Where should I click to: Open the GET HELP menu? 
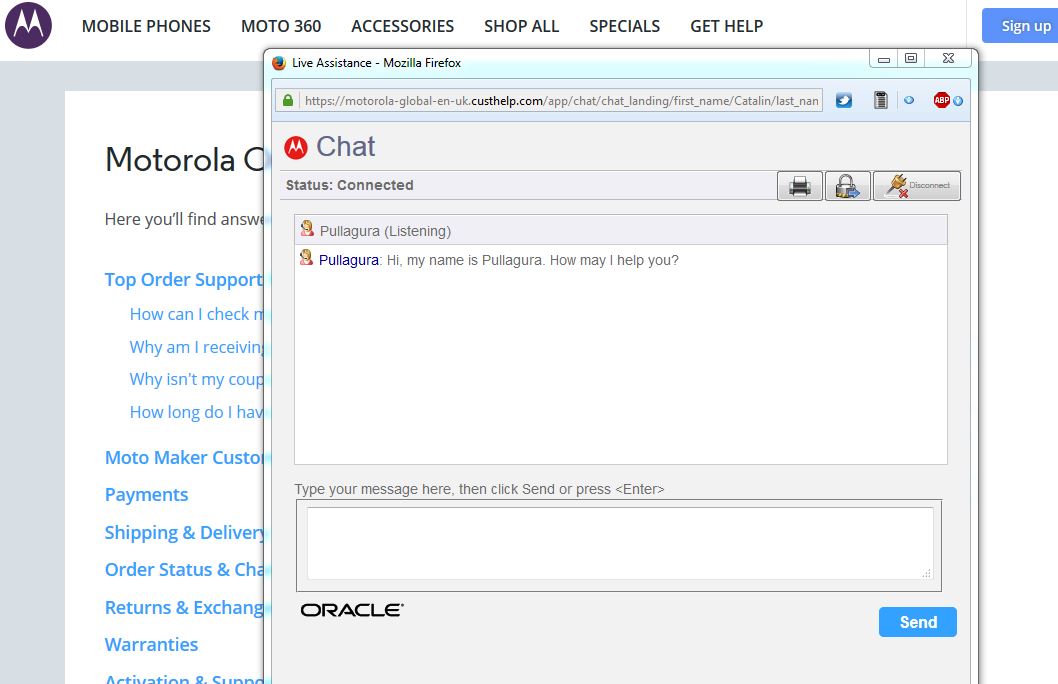(726, 26)
